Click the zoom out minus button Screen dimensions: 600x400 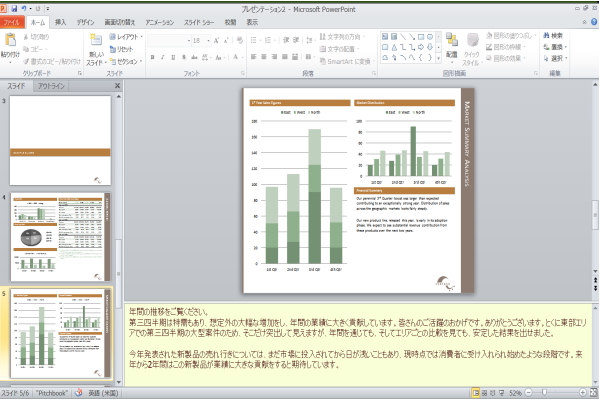pyautogui.click(x=528, y=392)
